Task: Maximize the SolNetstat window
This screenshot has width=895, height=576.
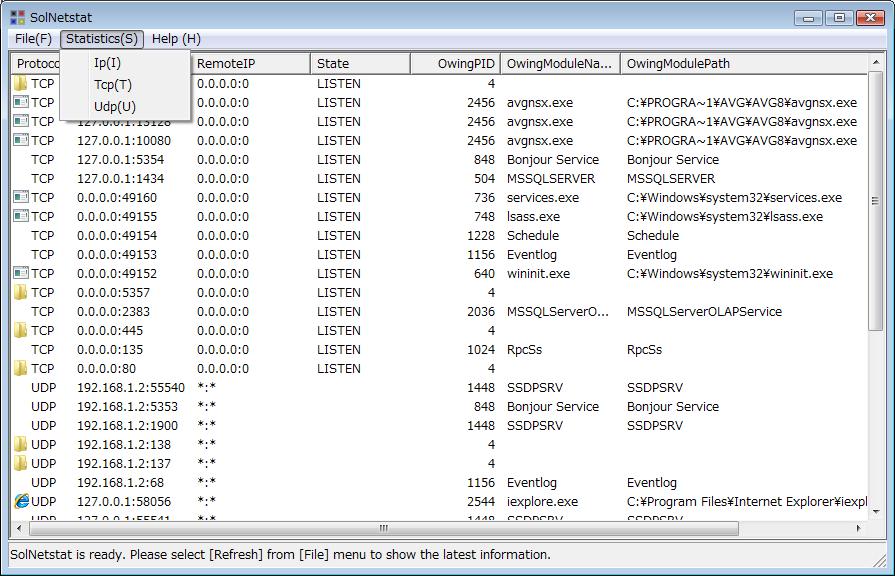Action: point(839,18)
